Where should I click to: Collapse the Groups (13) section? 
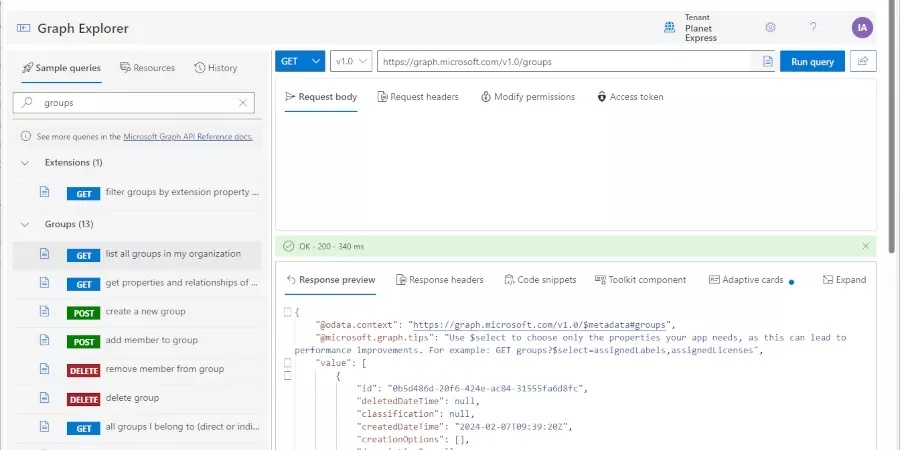25,224
